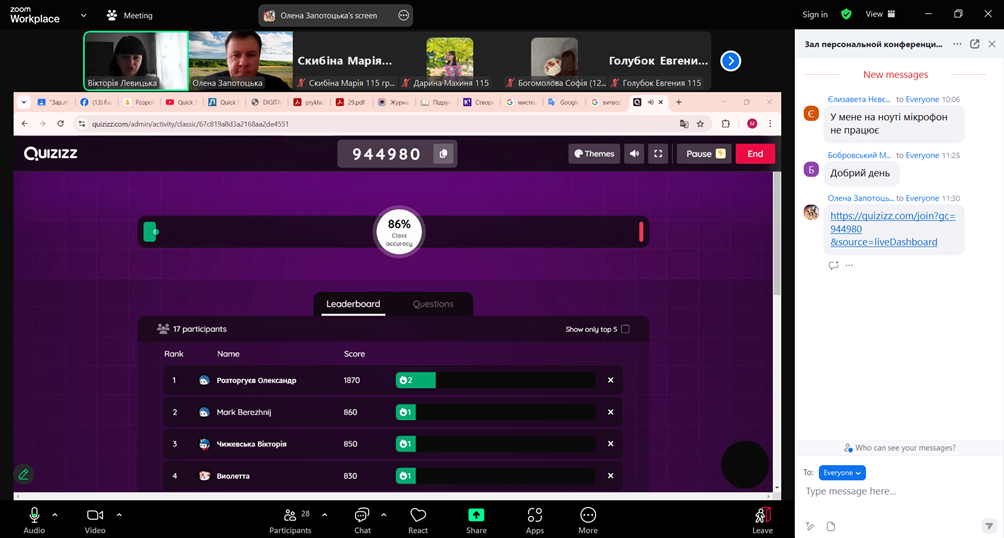
Task: Toggle Zoom microphone Audio button
Action: click(34, 520)
